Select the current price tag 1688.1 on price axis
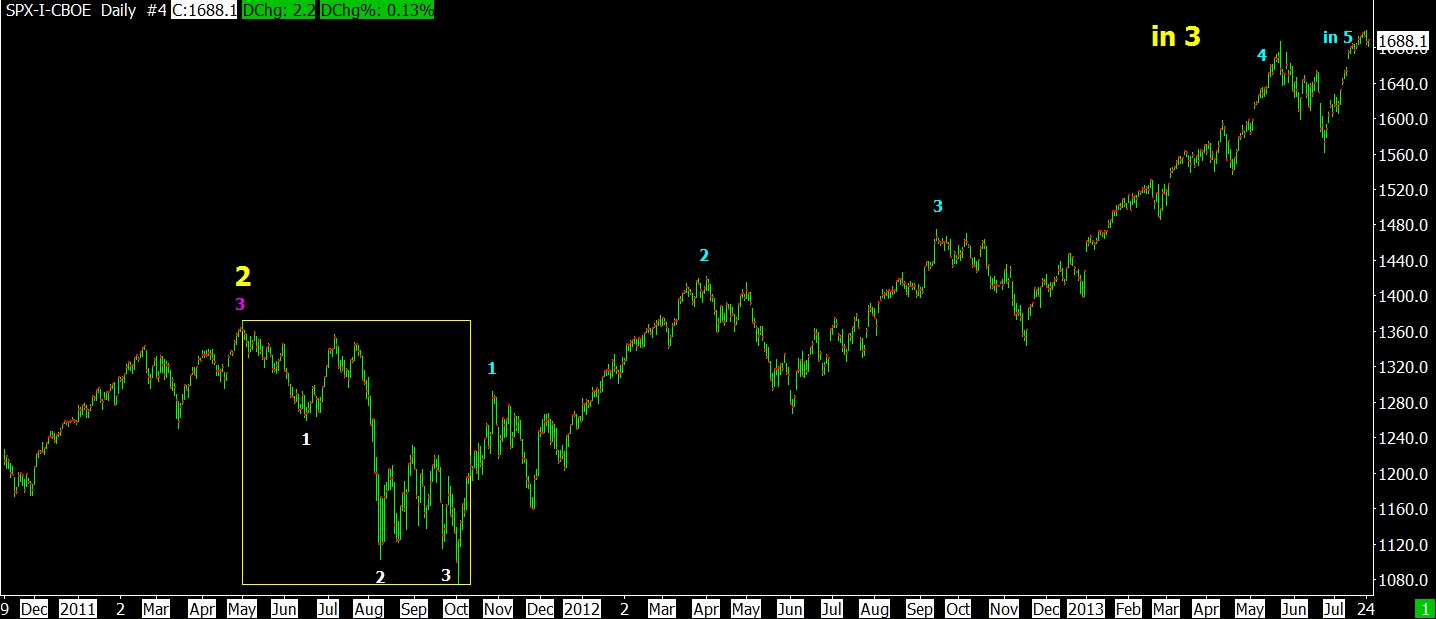The width and height of the screenshot is (1436, 619). point(1402,41)
